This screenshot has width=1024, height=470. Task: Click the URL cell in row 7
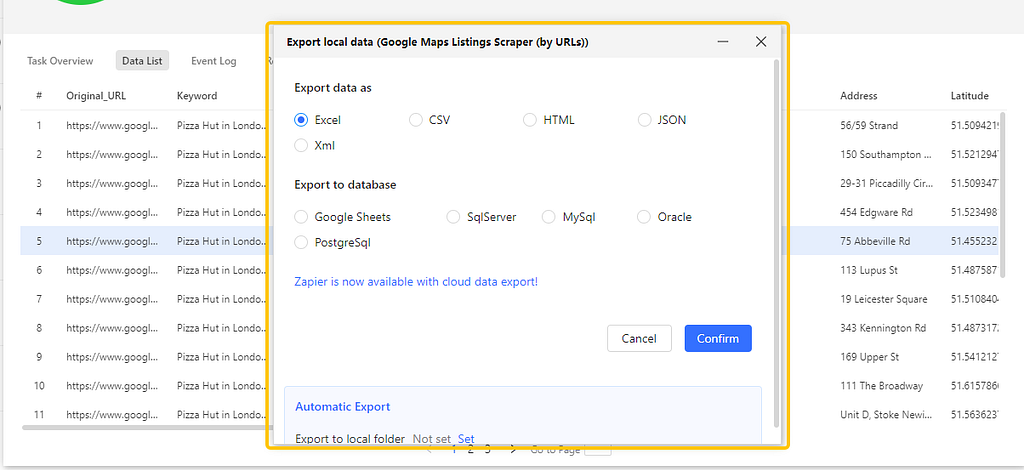coord(112,299)
